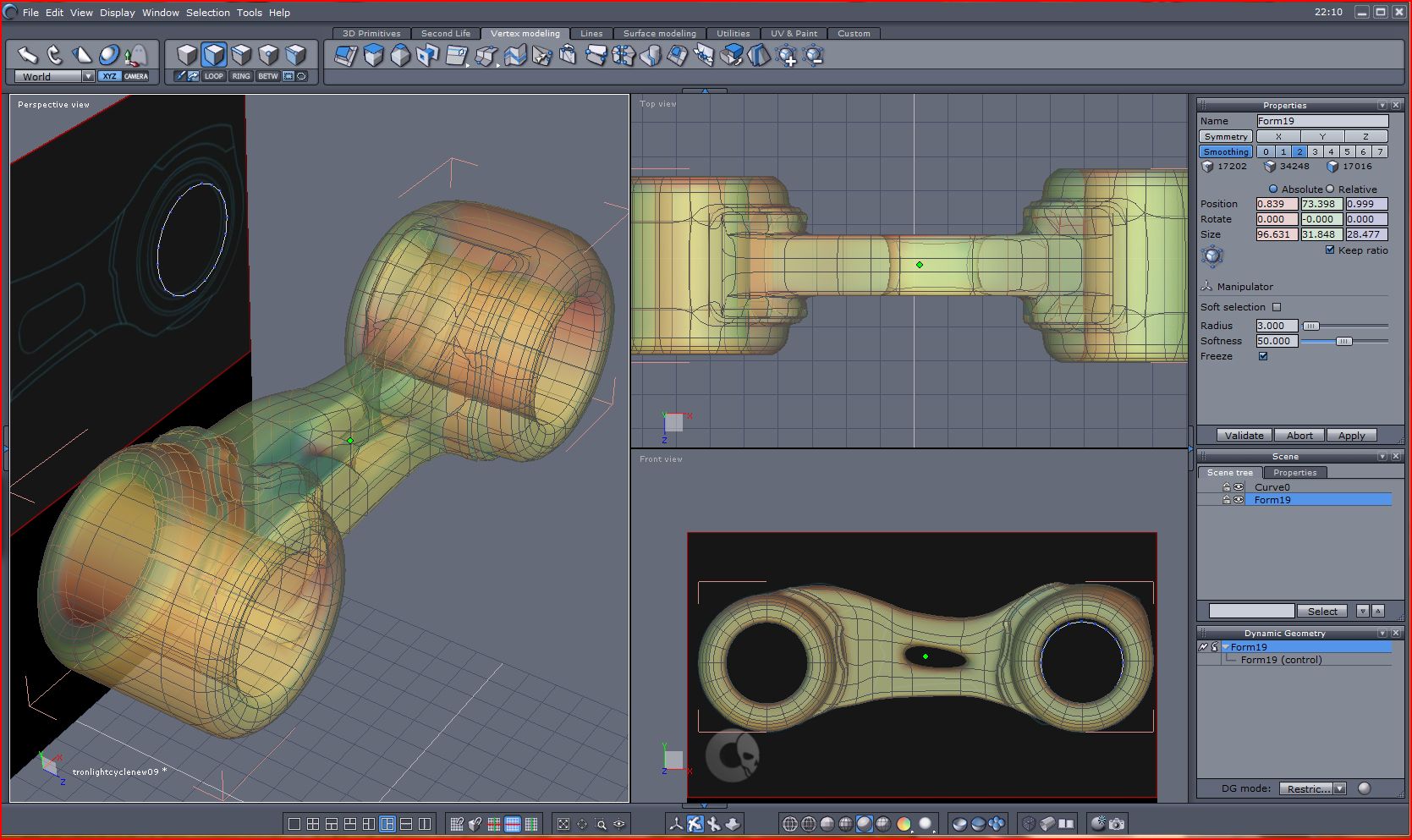Uncheck the Keep ratio checkbox
The height and width of the screenshot is (840, 1412).
click(1330, 250)
